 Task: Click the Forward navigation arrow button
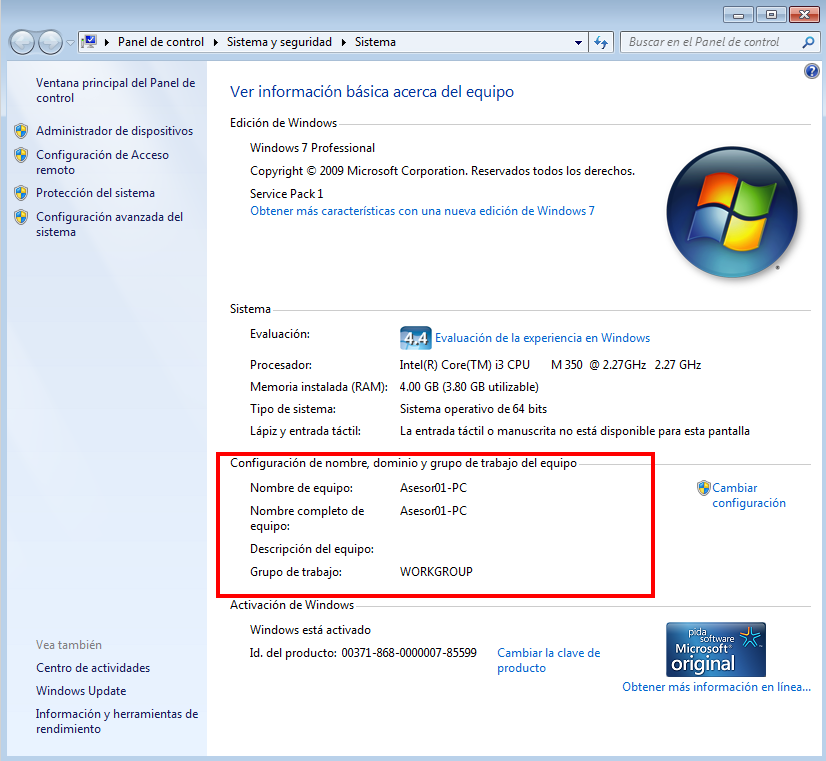pyautogui.click(x=51, y=42)
